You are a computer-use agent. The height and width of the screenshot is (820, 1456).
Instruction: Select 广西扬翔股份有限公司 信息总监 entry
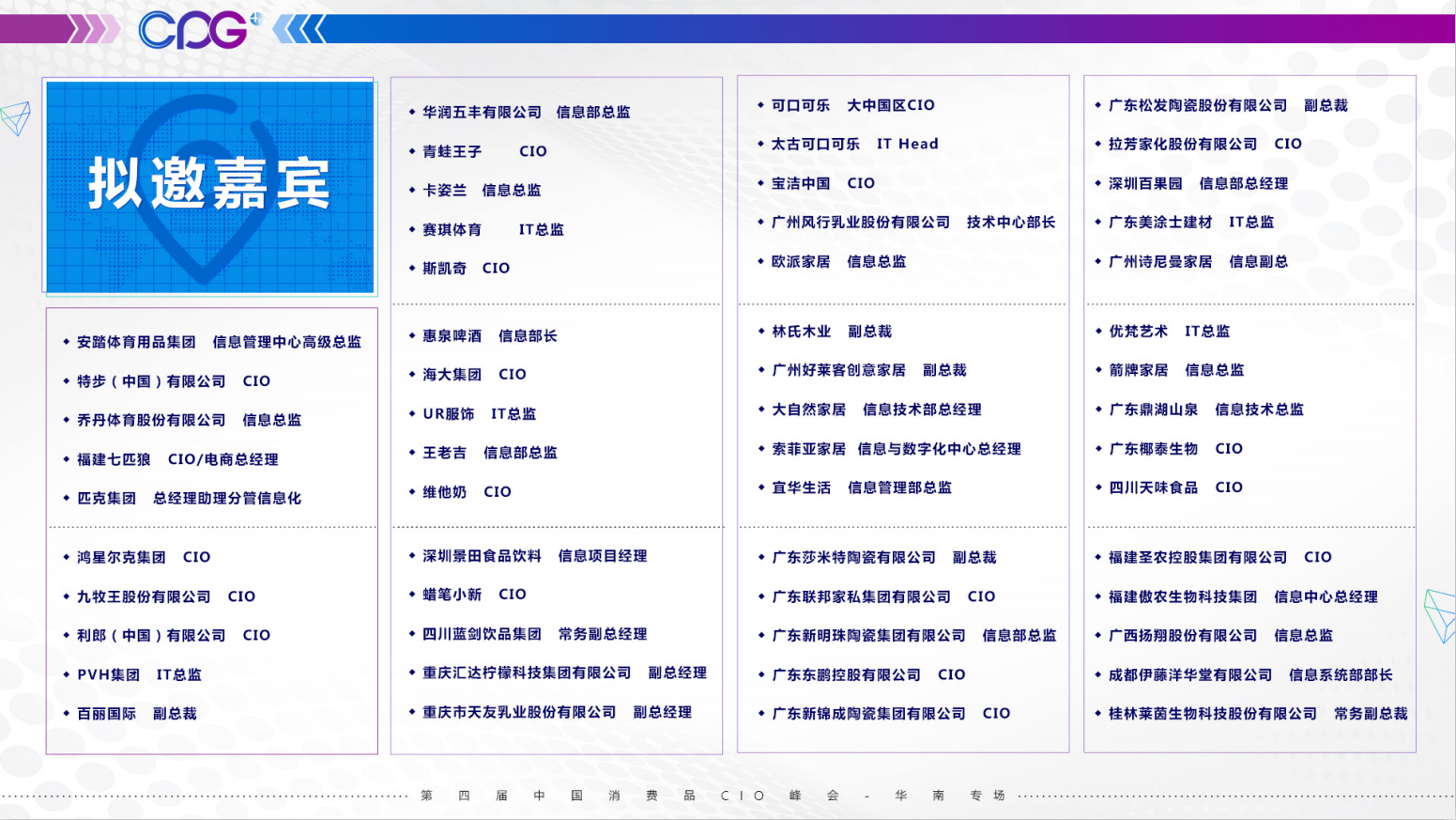click(x=1220, y=636)
